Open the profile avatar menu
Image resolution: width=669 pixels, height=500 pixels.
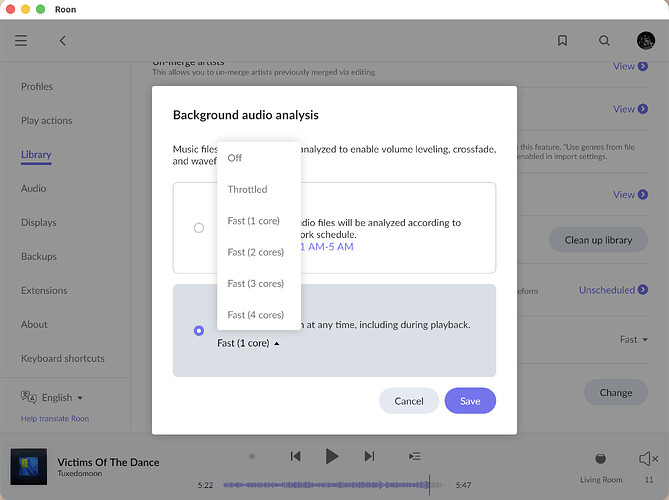[x=646, y=41]
